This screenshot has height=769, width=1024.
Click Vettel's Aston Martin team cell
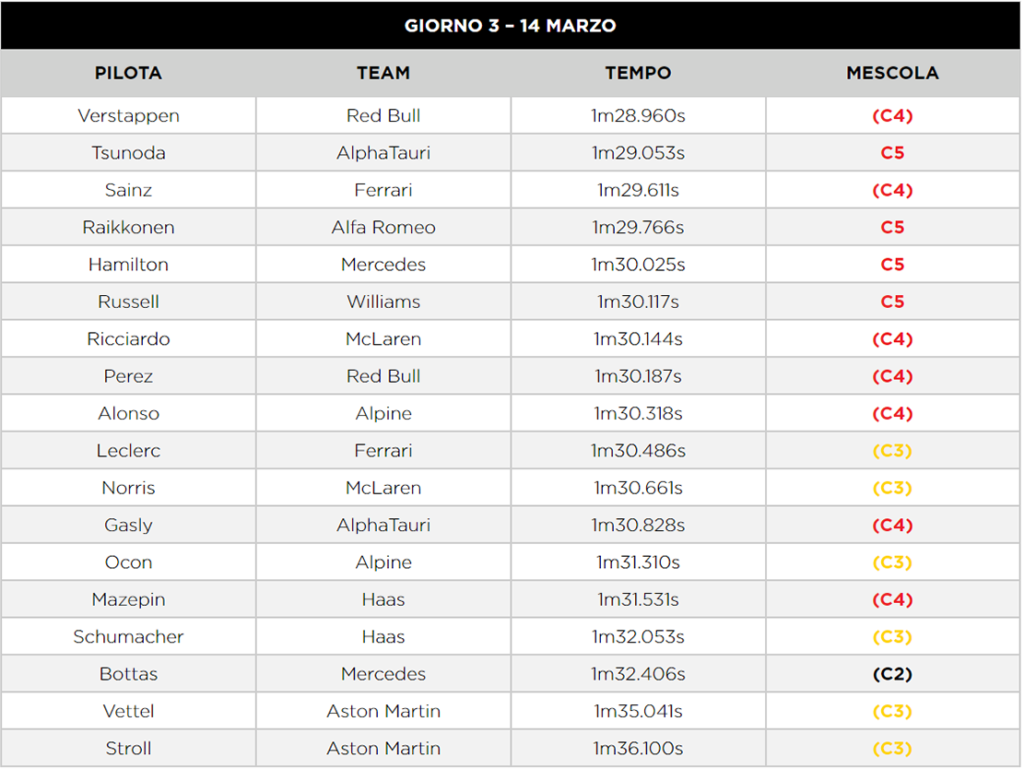tap(383, 711)
